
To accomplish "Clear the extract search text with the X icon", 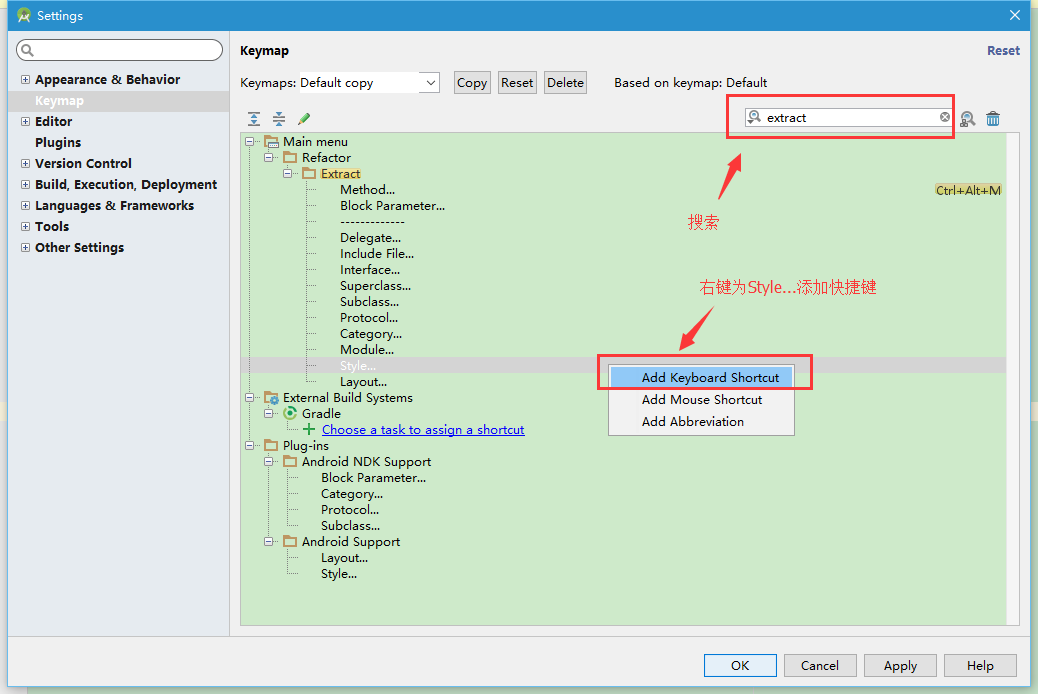I will point(945,117).
